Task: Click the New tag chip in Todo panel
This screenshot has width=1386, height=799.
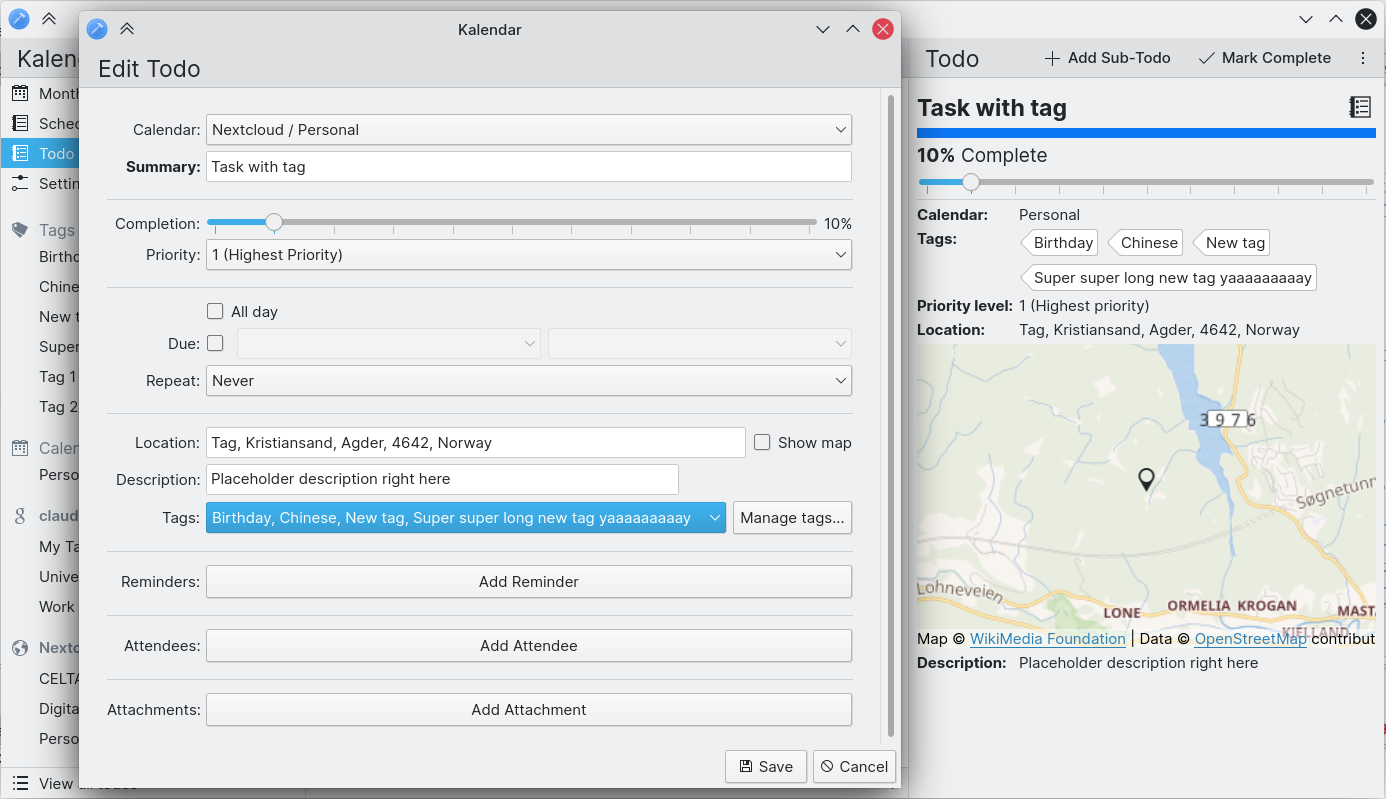Action: [1231, 243]
